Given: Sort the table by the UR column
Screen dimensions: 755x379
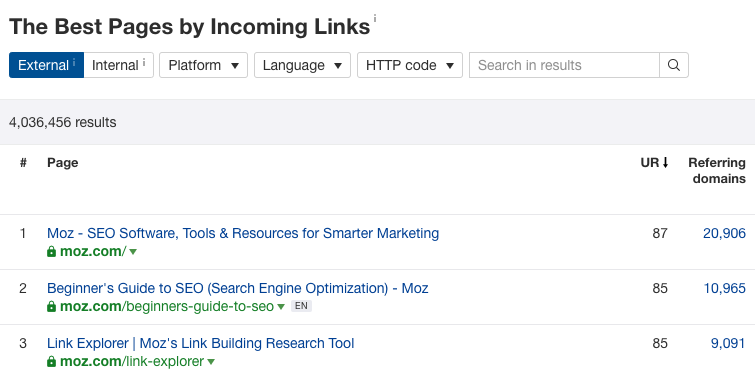Looking at the screenshot, I should tap(654, 163).
